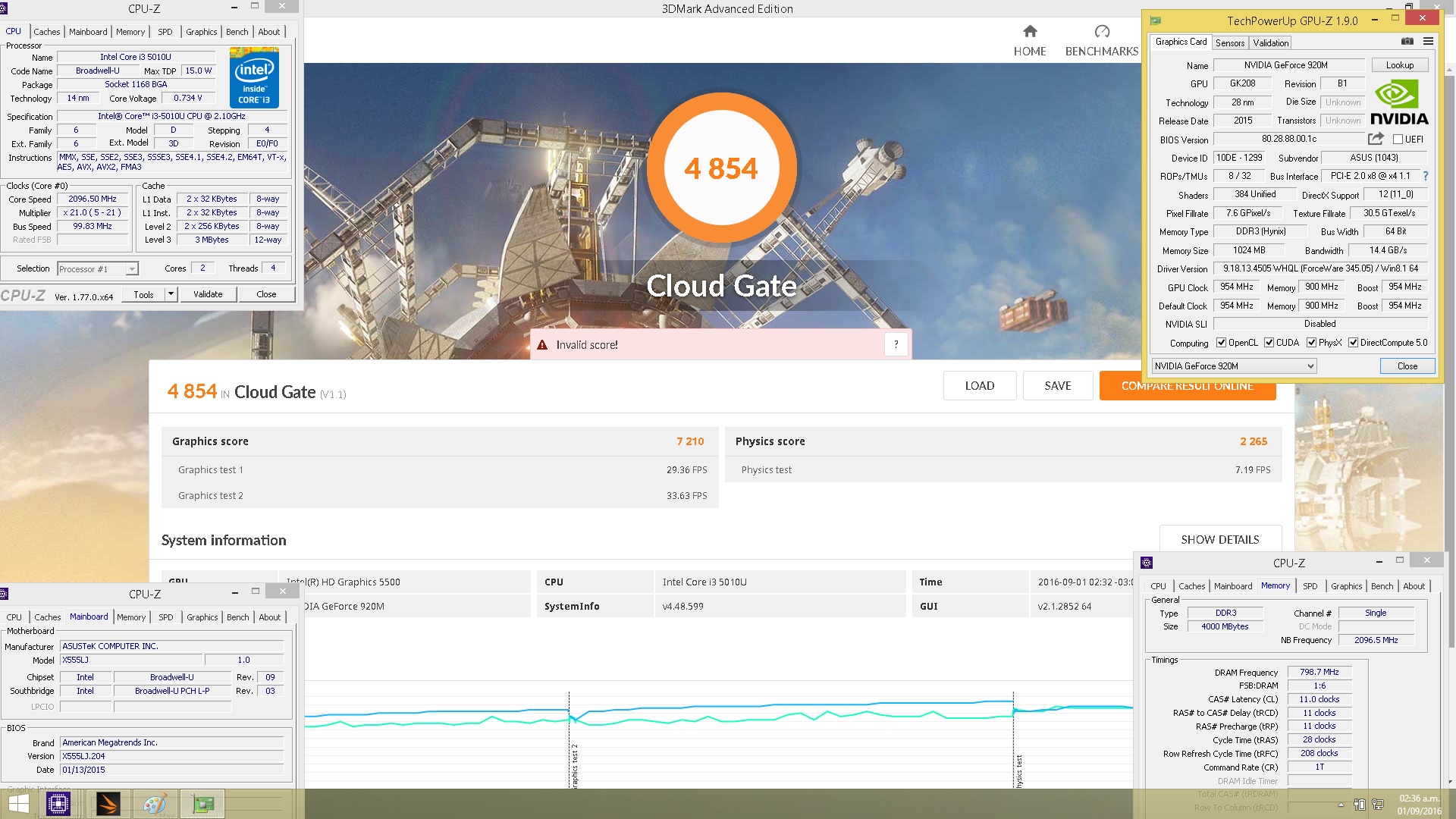Open Caches tab in top CPU-Z window
Viewport: 1456px width, 819px height.
(47, 32)
